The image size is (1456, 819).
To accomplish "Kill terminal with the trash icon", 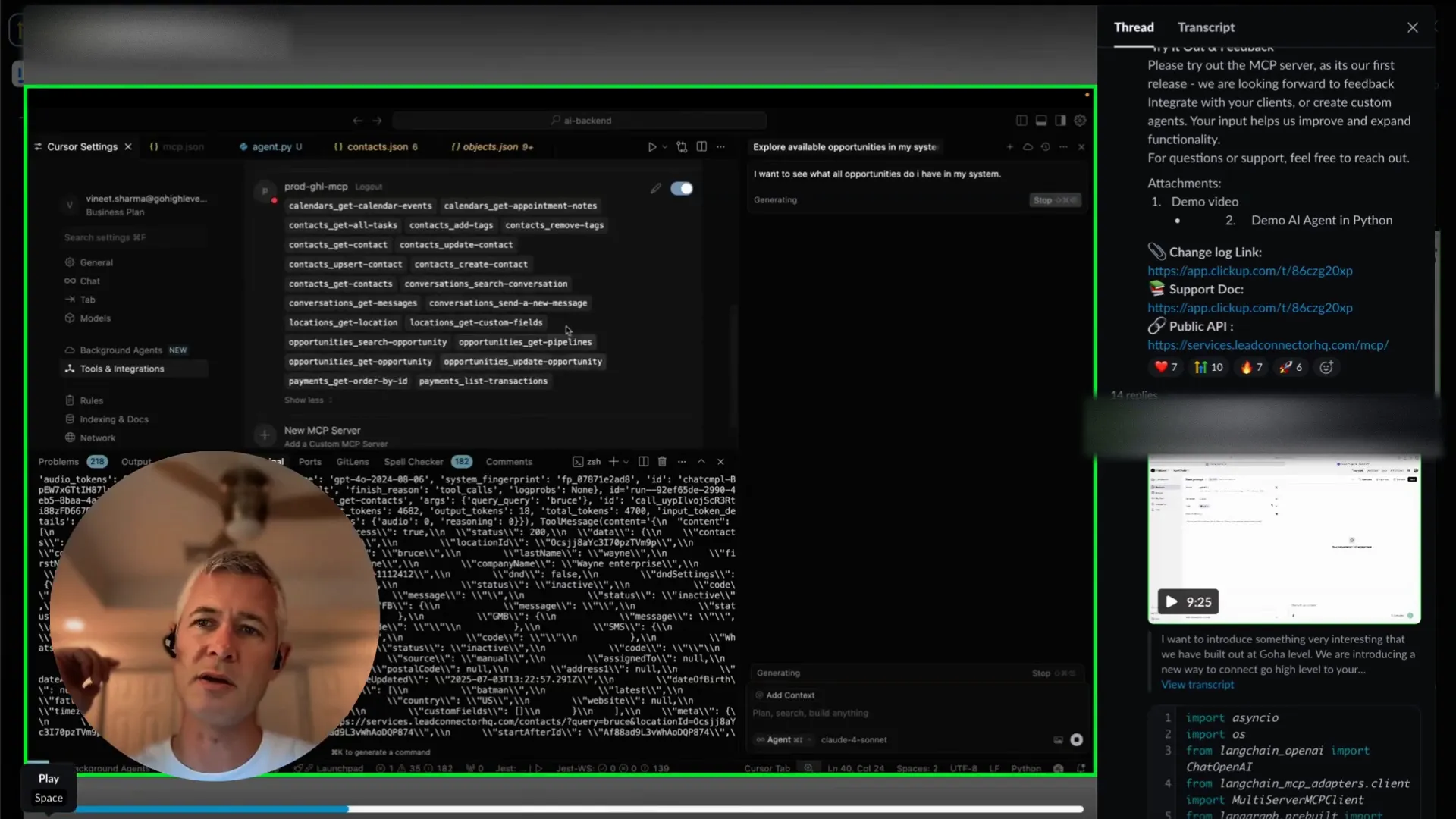I will 662,462.
